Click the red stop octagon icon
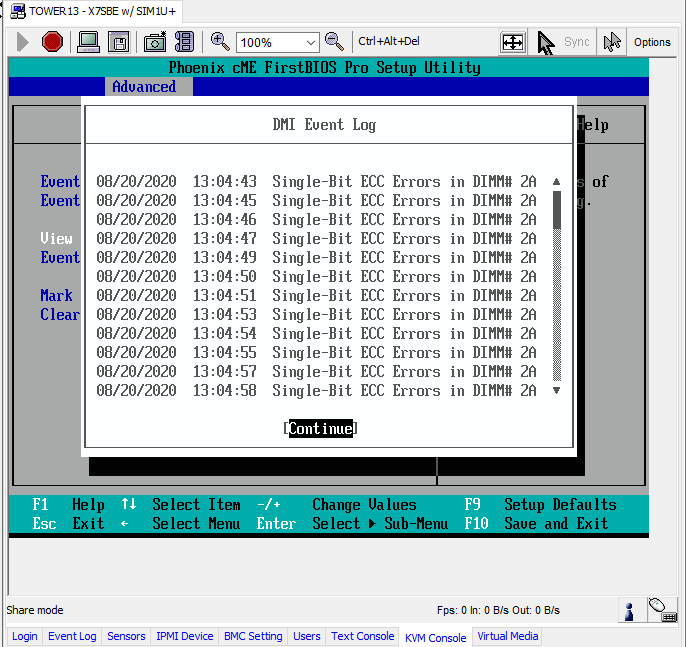 52,42
